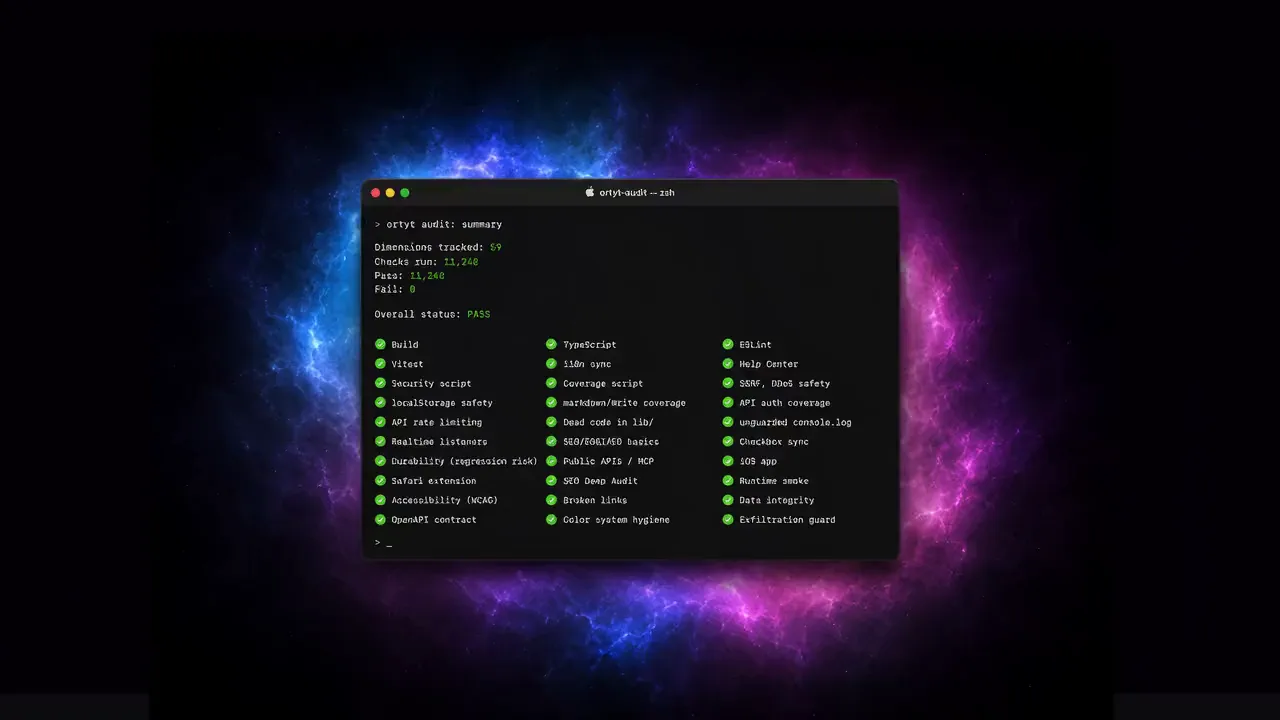Click the "Fail: 0" line

[x=395, y=289]
